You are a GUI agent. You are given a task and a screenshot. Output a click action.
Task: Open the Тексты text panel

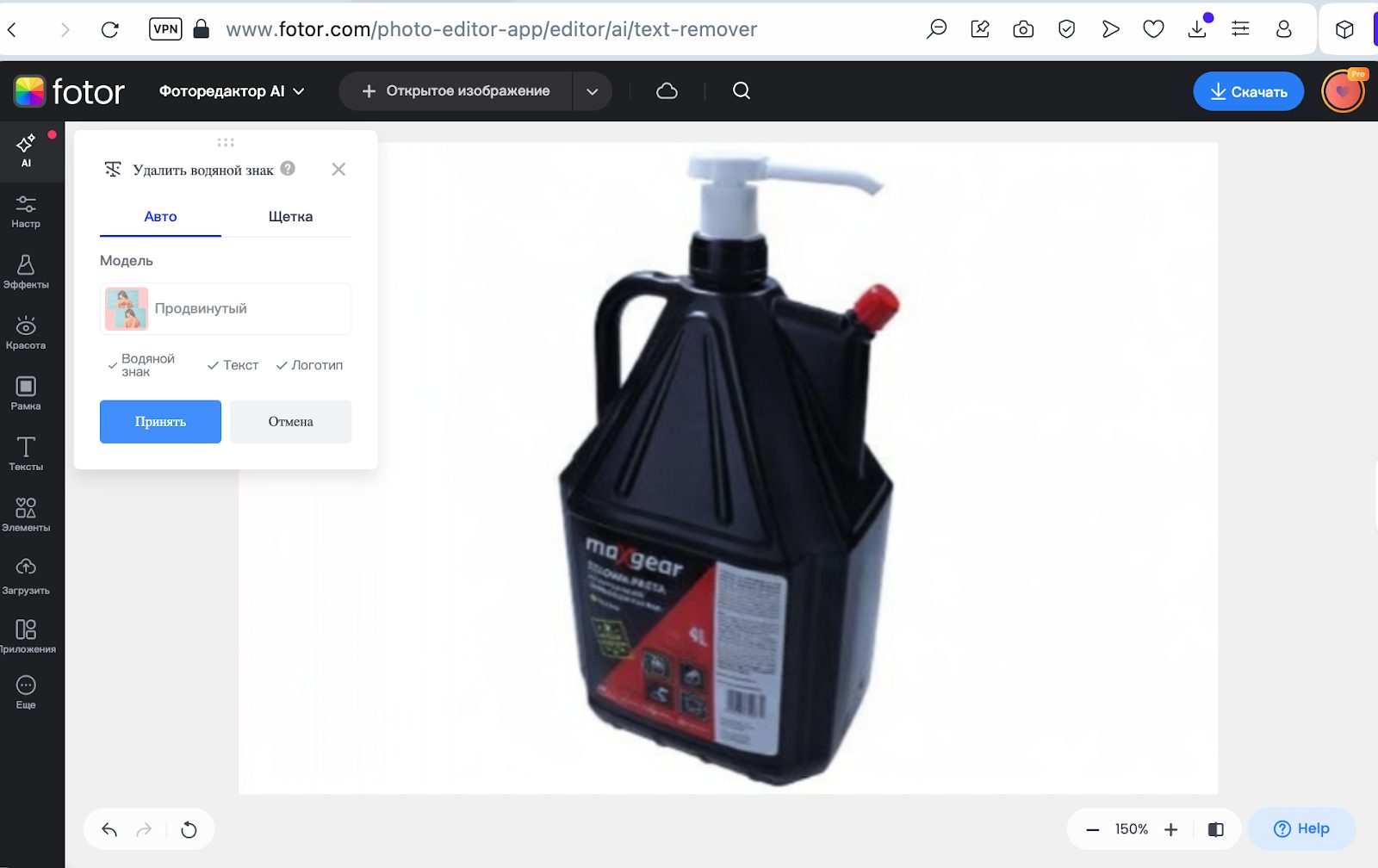pyautogui.click(x=26, y=454)
